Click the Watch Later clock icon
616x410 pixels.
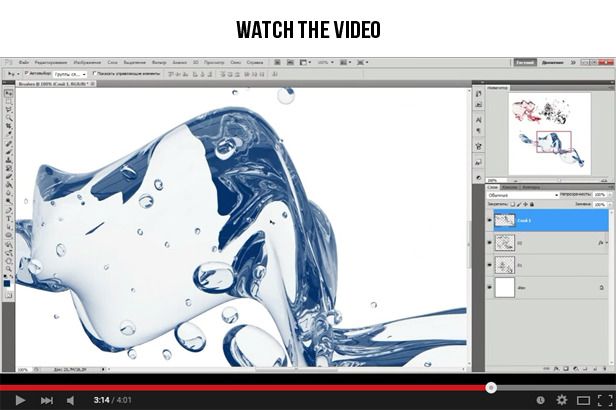541,400
